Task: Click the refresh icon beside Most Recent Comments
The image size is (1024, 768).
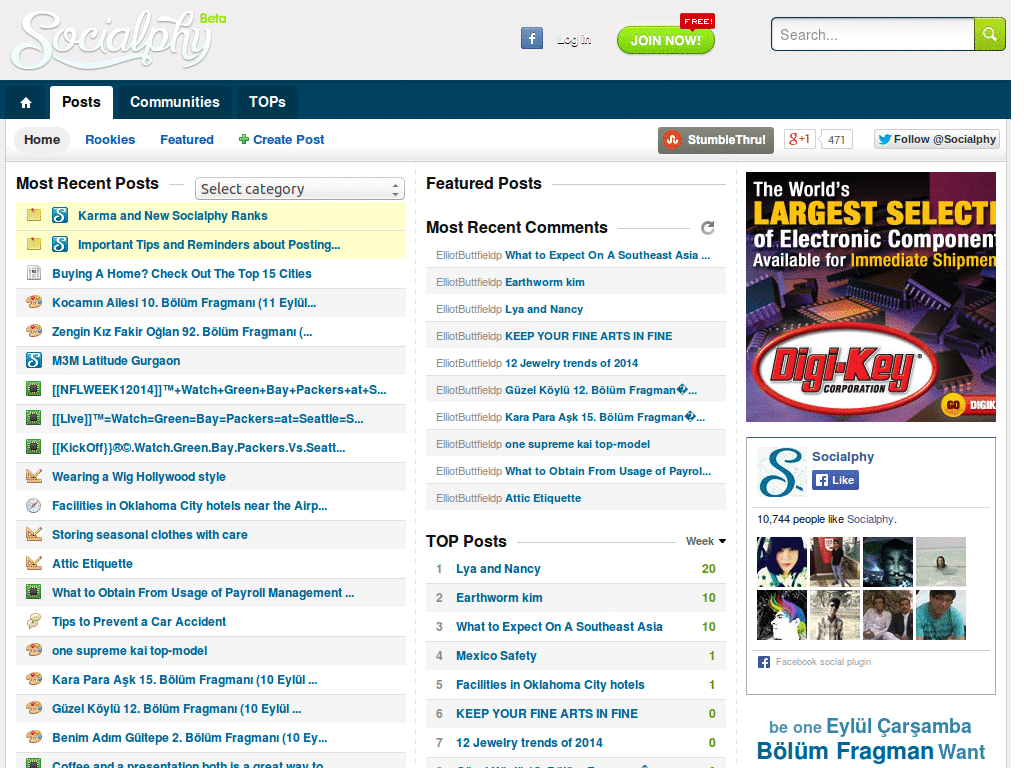Action: 707,227
